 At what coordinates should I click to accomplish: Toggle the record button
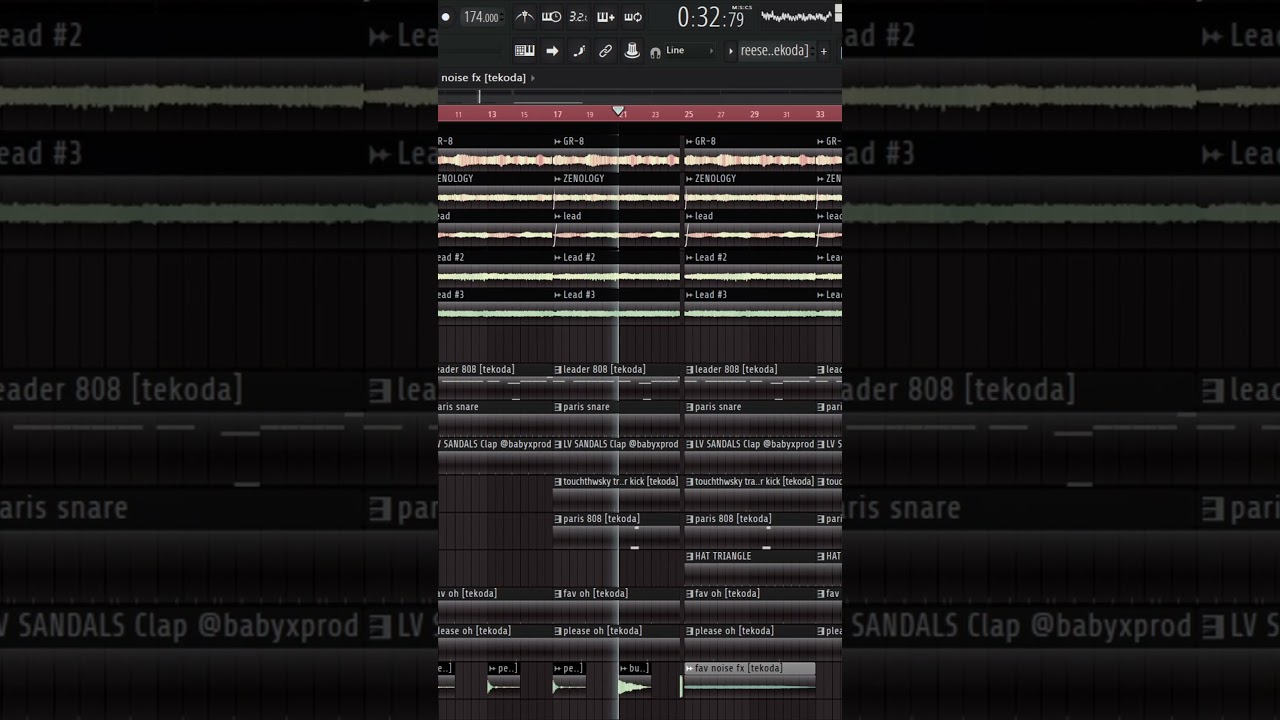pos(446,17)
